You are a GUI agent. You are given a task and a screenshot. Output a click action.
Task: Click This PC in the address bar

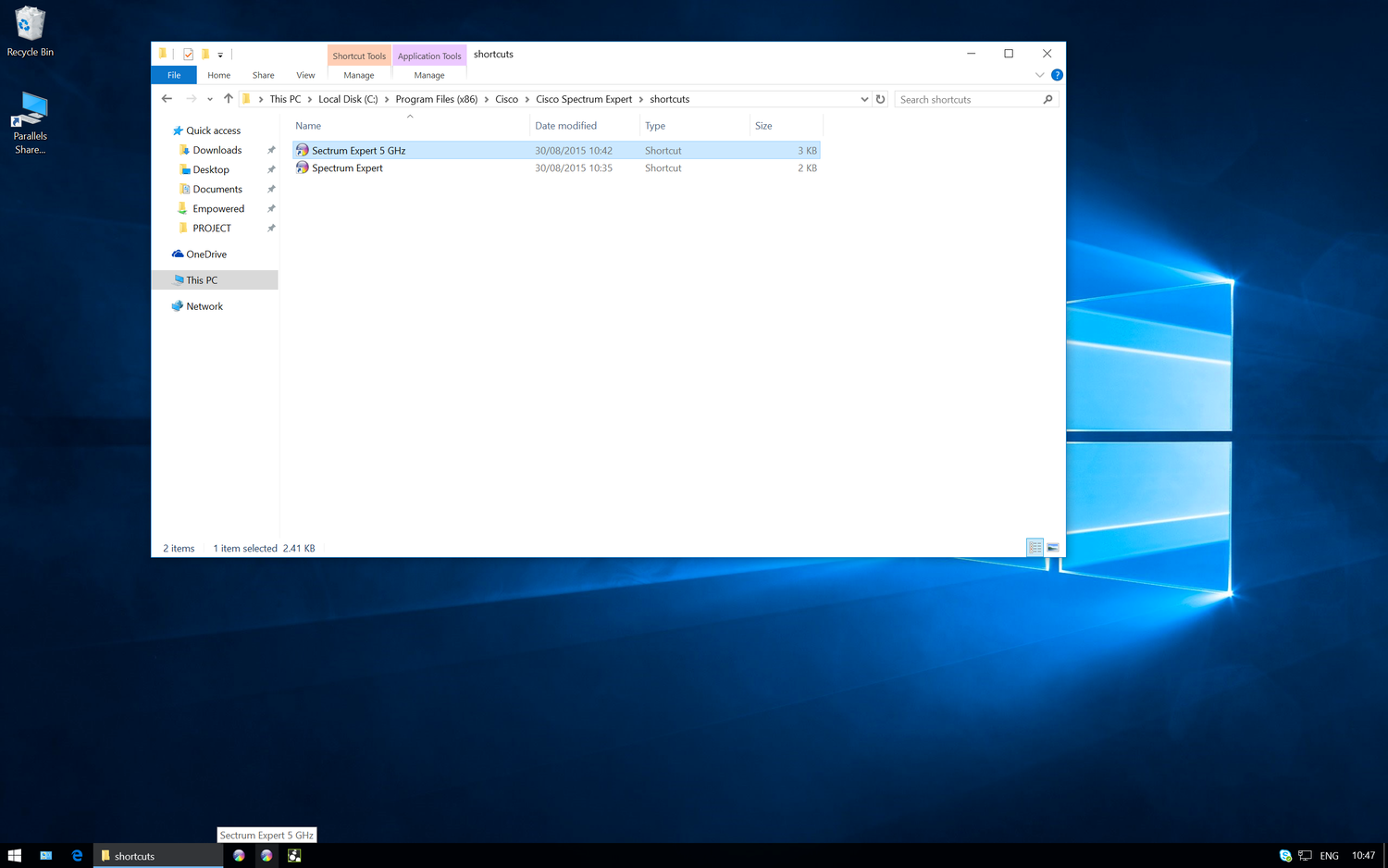pos(285,99)
